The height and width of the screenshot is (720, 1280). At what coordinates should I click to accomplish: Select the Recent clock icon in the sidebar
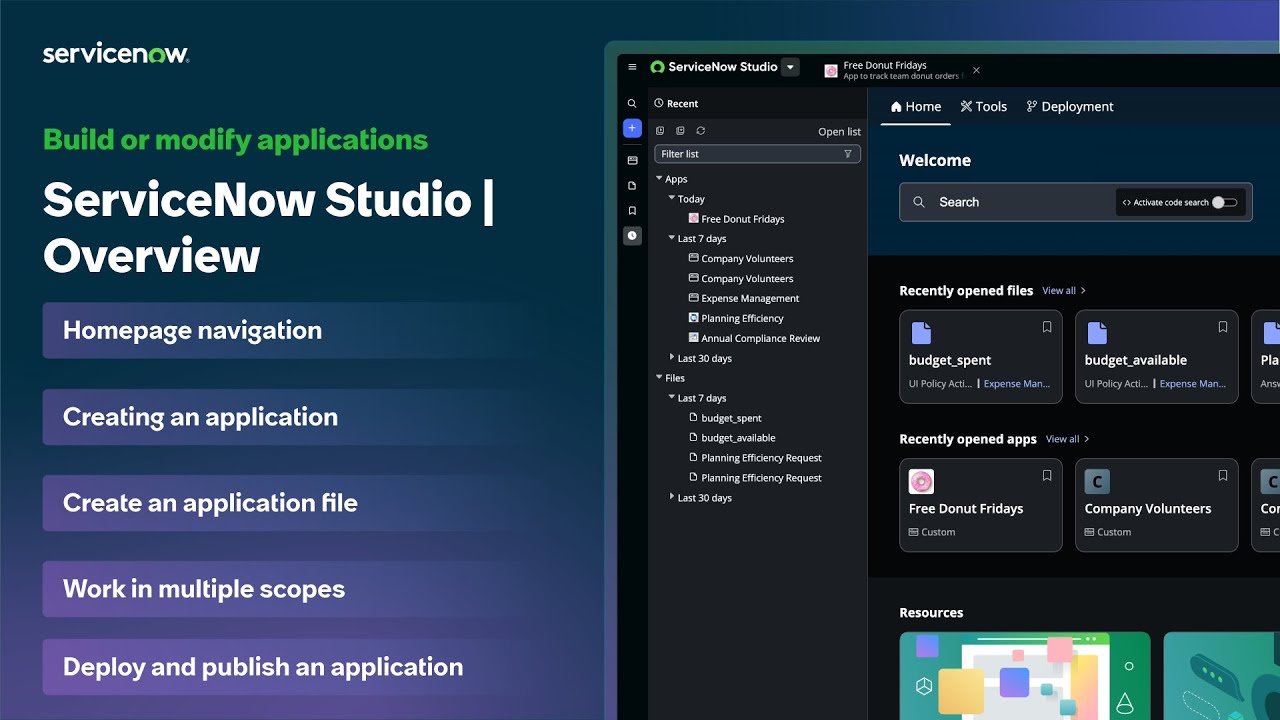(632, 235)
